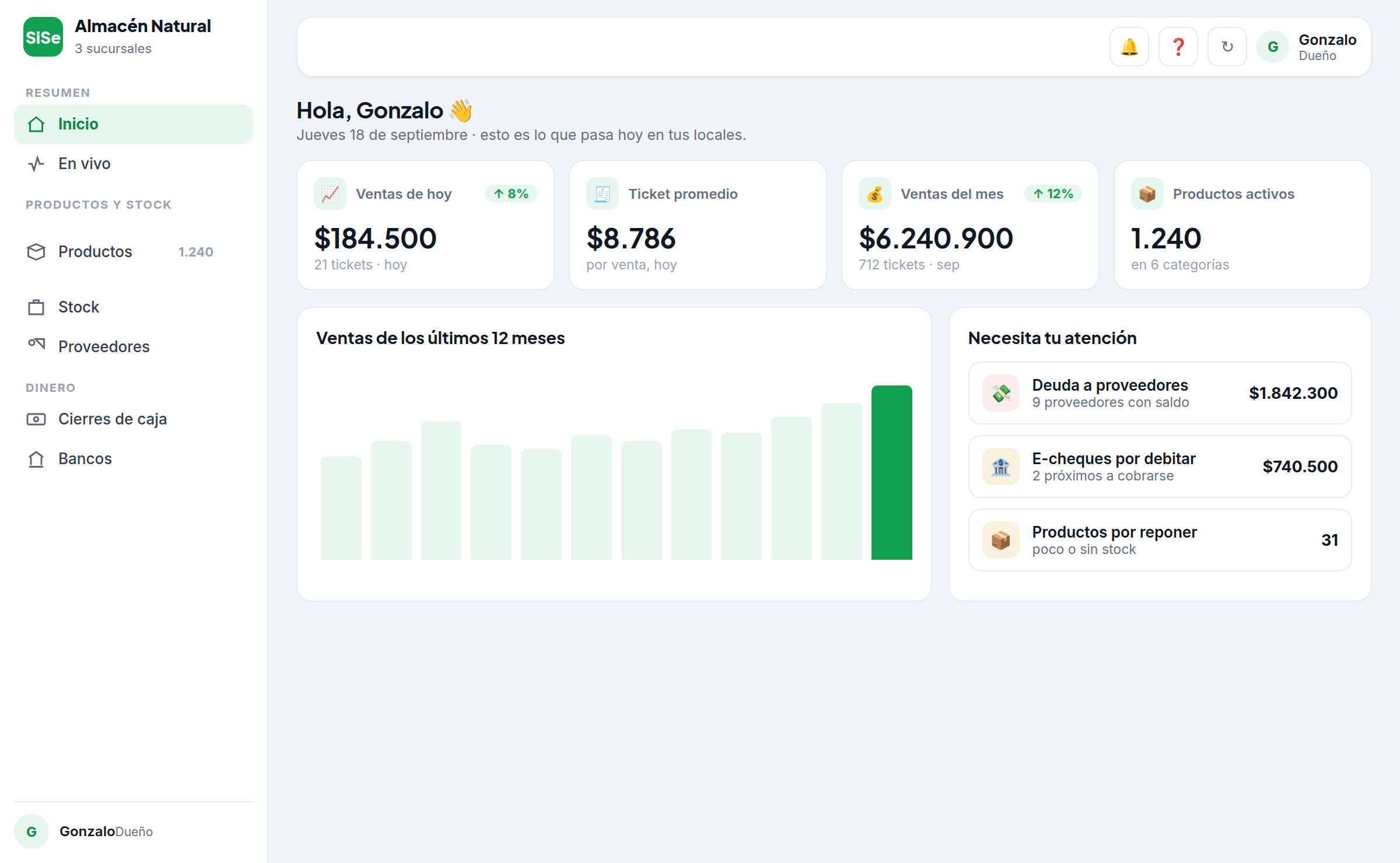Click the Productos por reponer package icon

point(1001,540)
